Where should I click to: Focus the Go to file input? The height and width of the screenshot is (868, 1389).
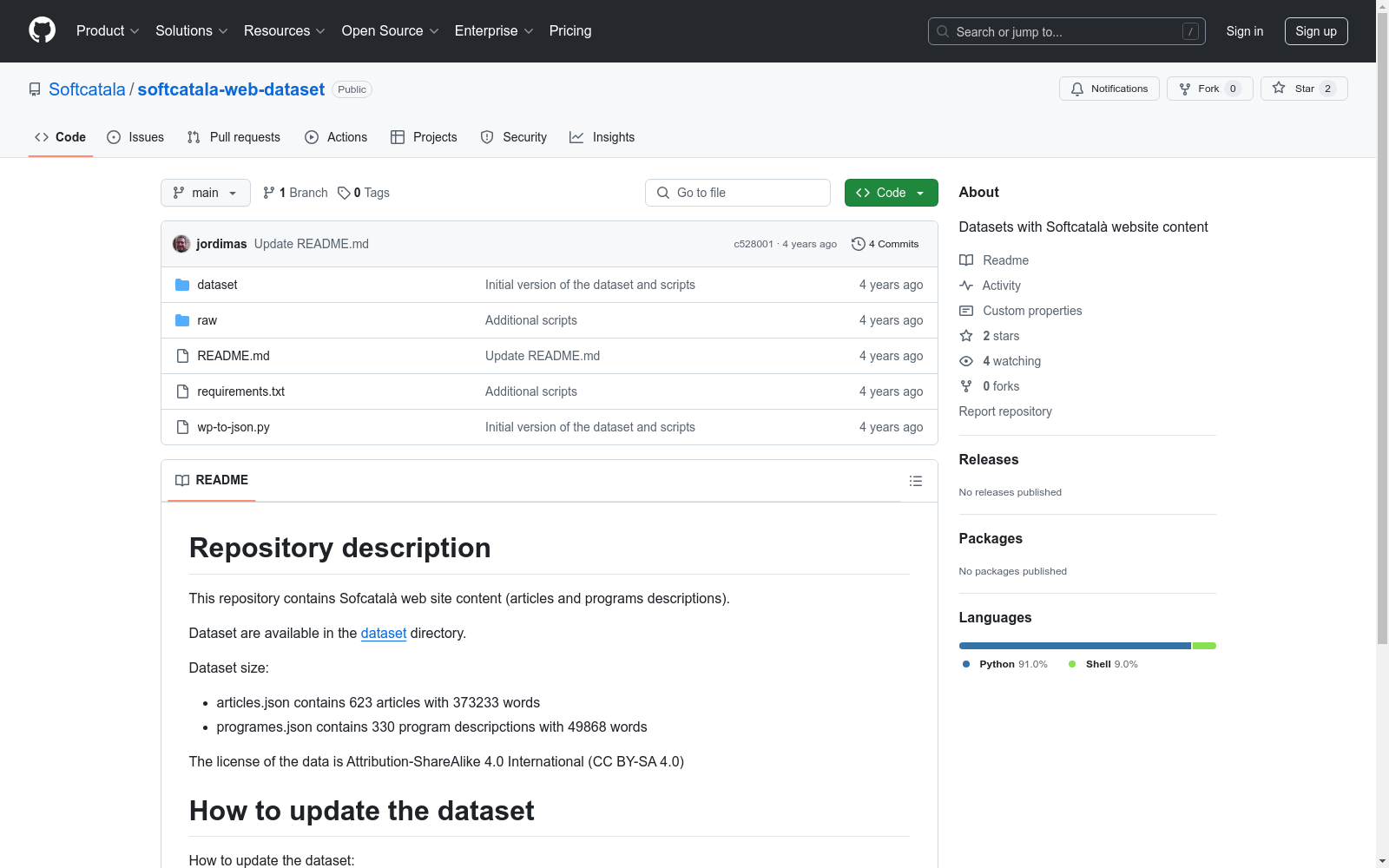click(738, 193)
